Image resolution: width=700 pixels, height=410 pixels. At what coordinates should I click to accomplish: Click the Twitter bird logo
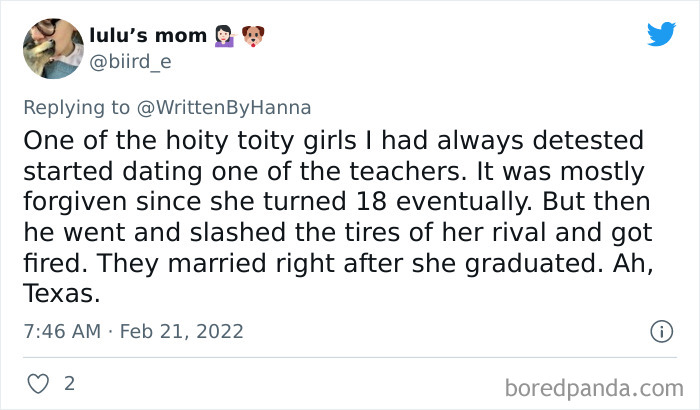661,35
